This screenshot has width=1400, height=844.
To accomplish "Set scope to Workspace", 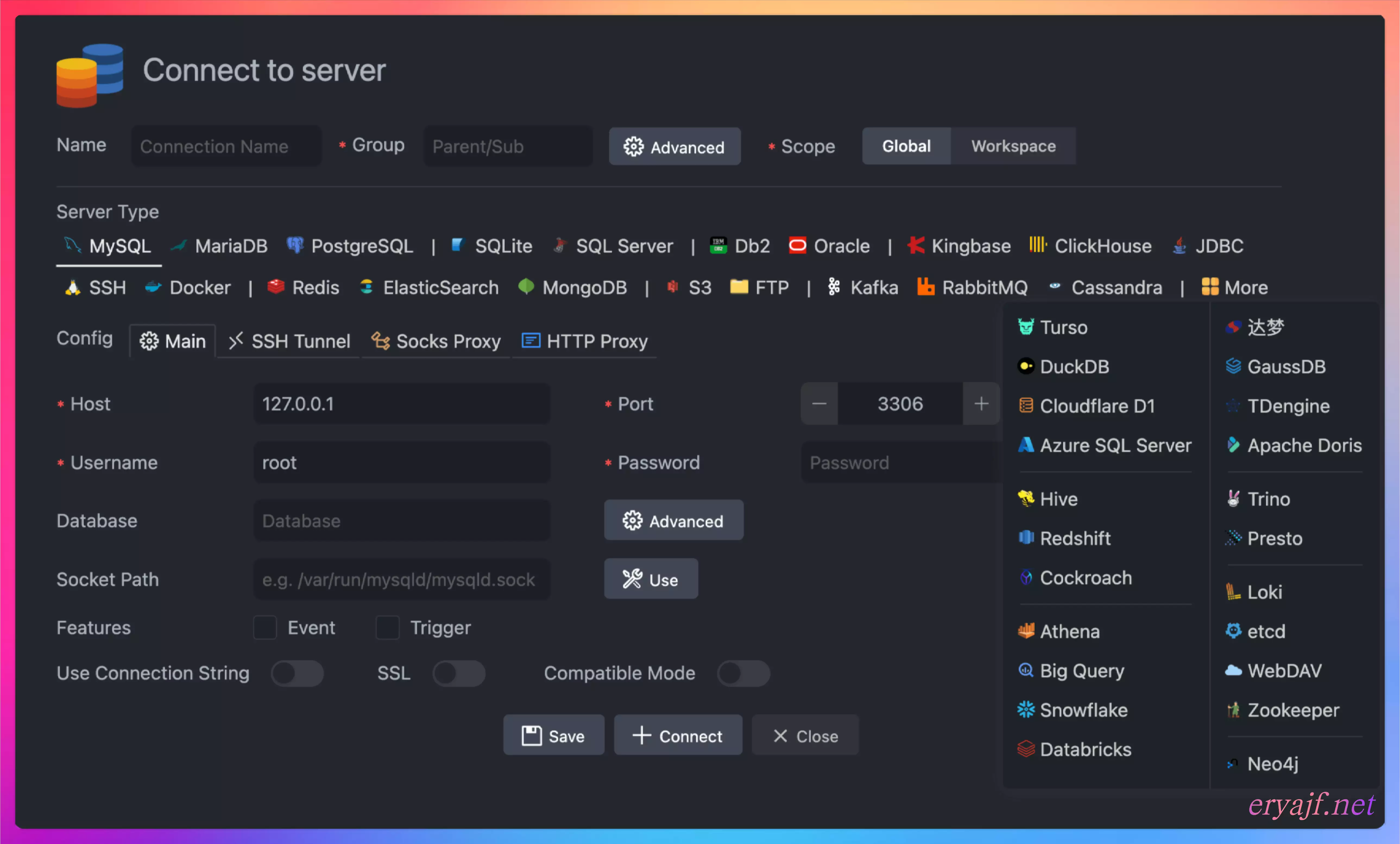I will (x=1013, y=146).
